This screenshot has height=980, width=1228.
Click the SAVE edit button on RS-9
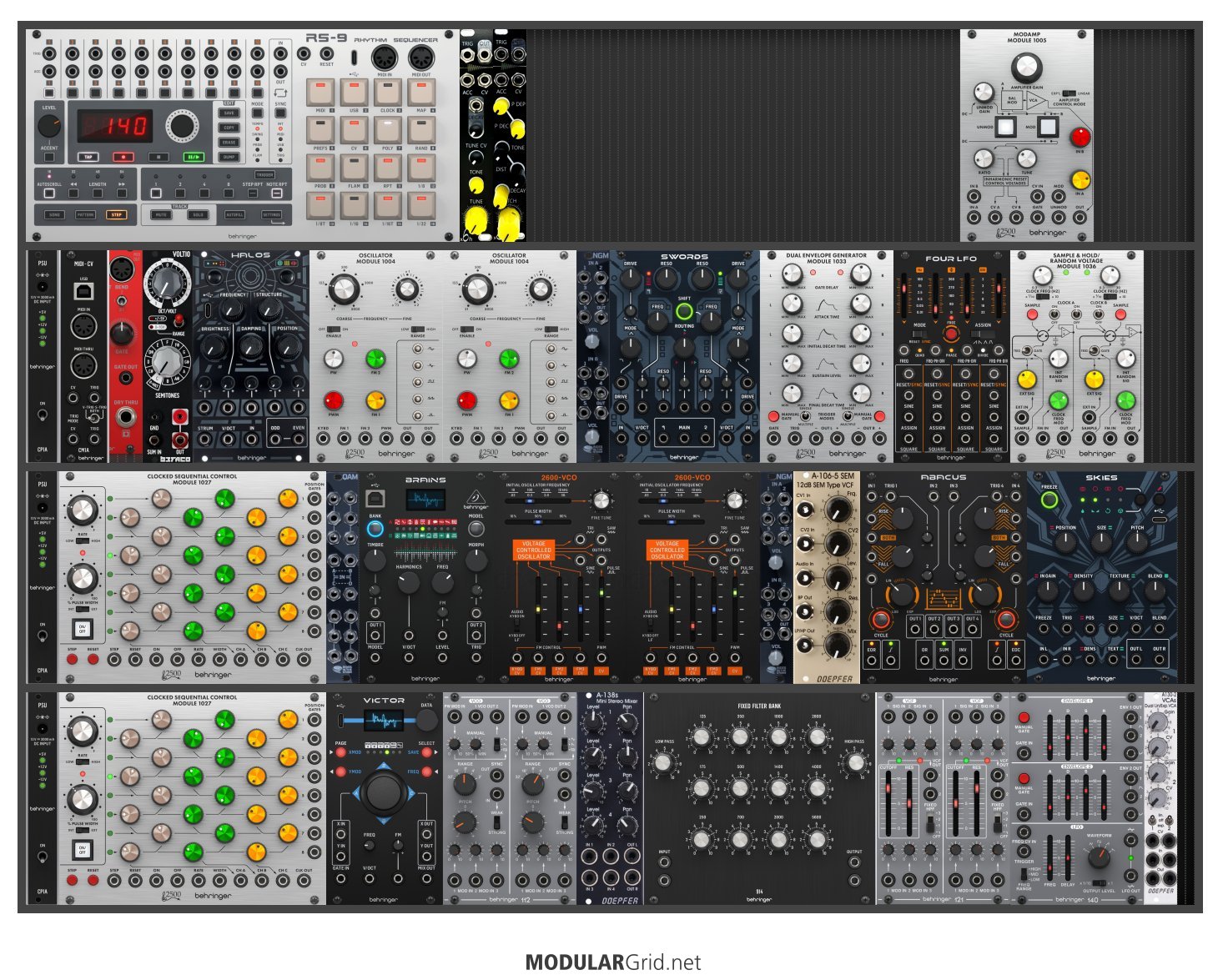[229, 113]
